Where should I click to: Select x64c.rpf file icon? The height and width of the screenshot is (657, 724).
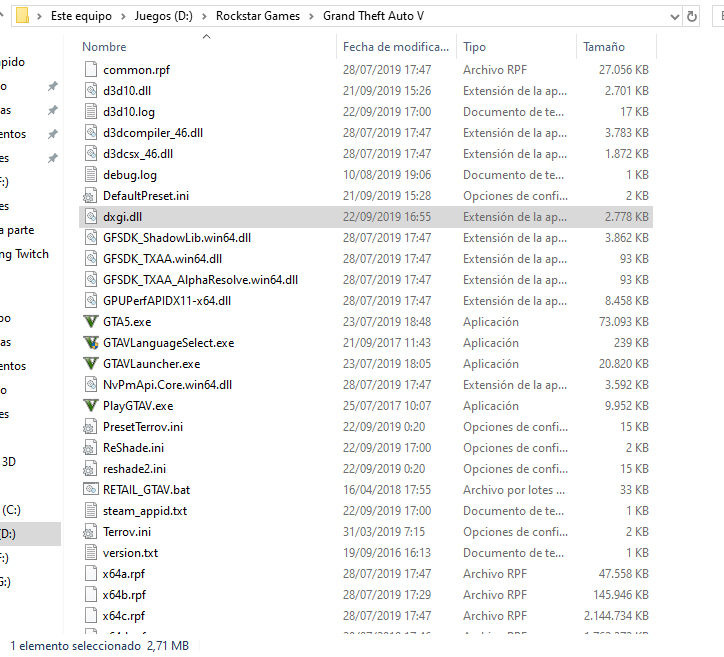(x=91, y=615)
